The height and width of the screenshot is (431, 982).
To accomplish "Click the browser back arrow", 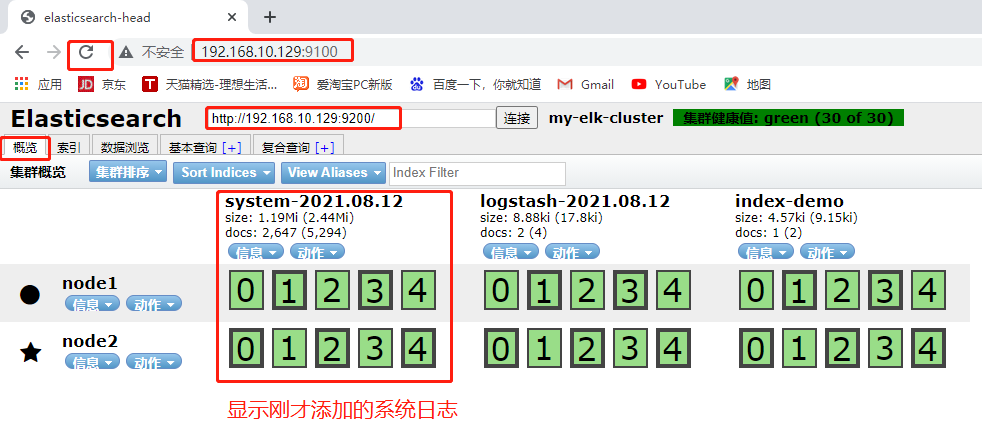I will (x=22, y=52).
